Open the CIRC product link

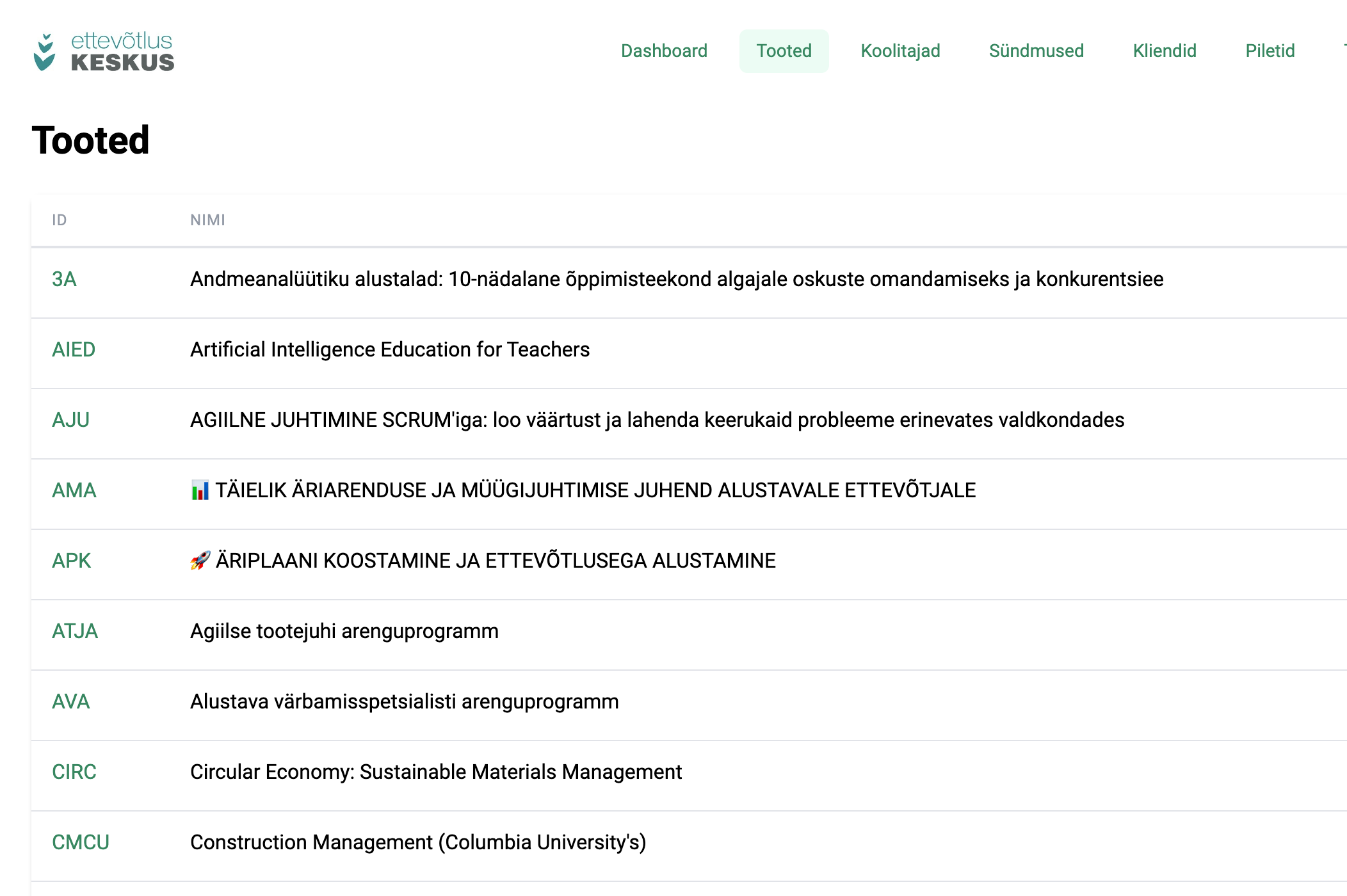point(74,772)
